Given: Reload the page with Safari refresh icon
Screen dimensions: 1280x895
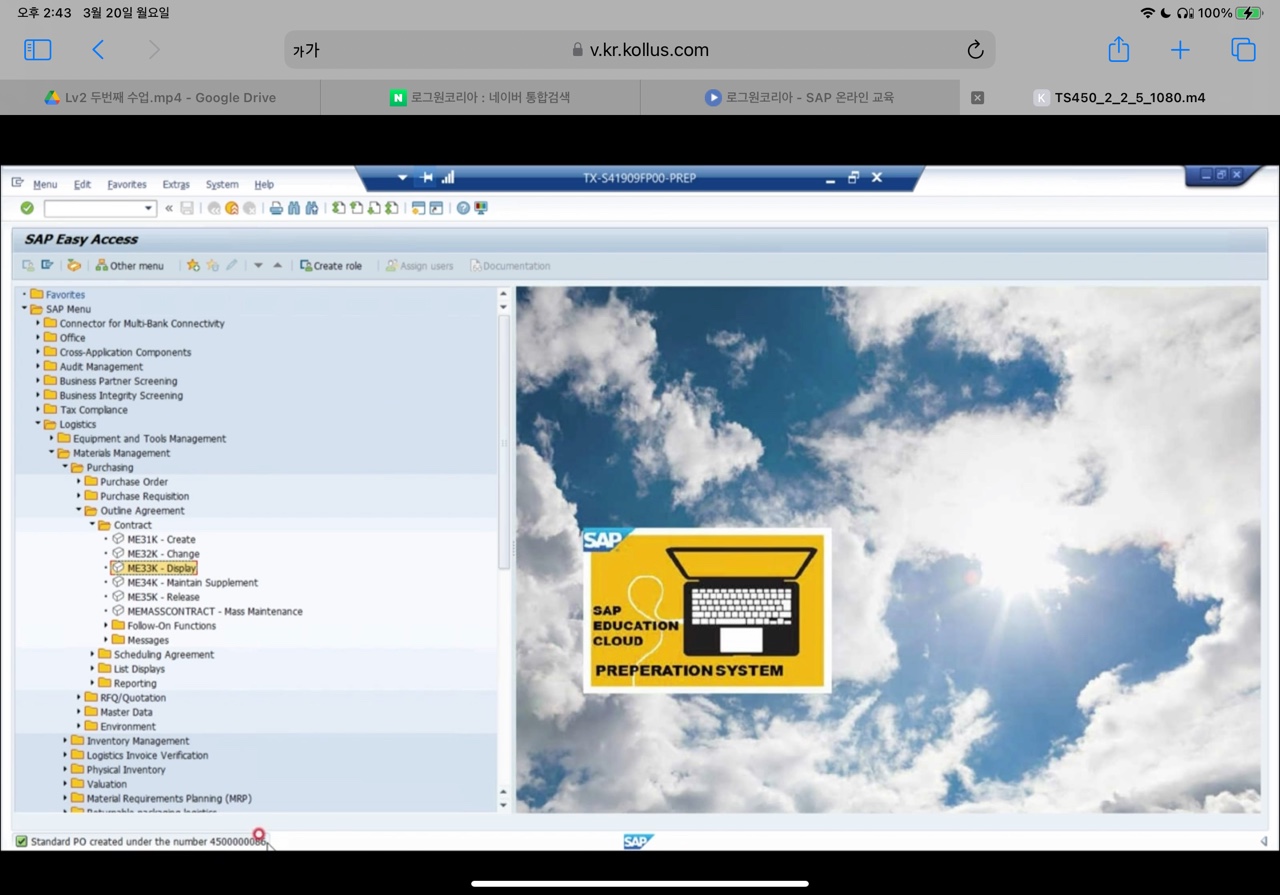Looking at the screenshot, I should coord(975,50).
